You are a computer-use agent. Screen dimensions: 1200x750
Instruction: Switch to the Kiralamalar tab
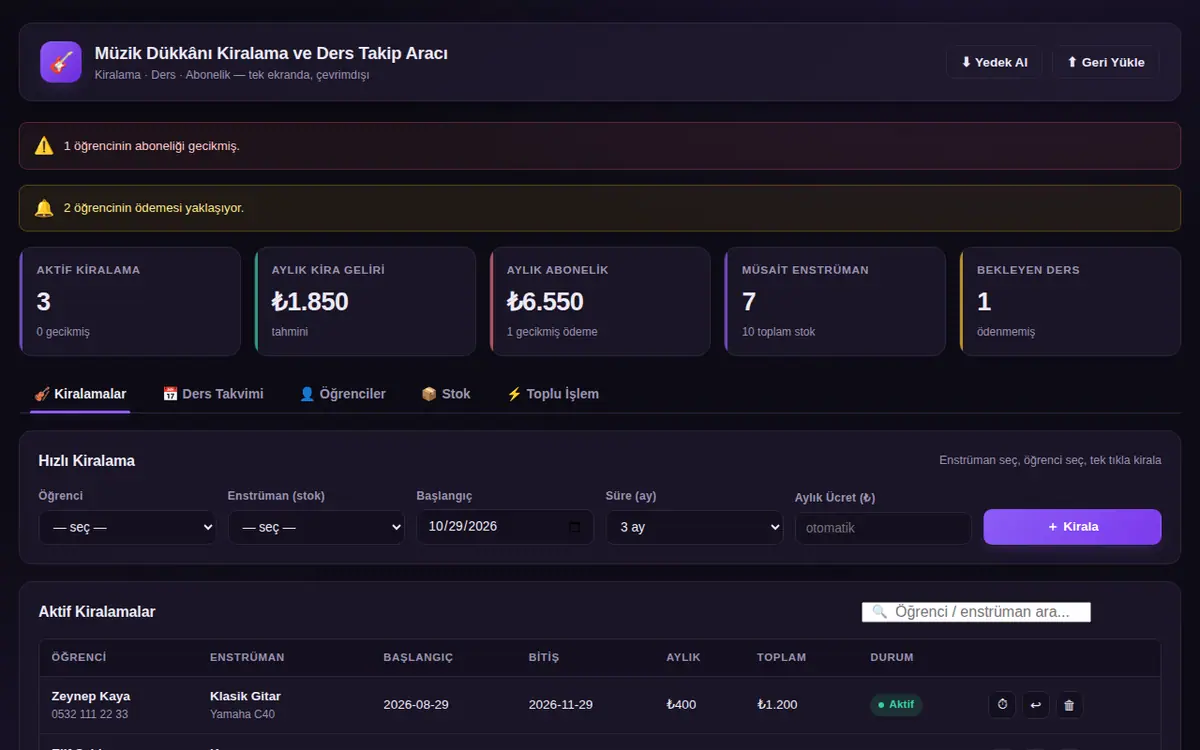point(80,394)
